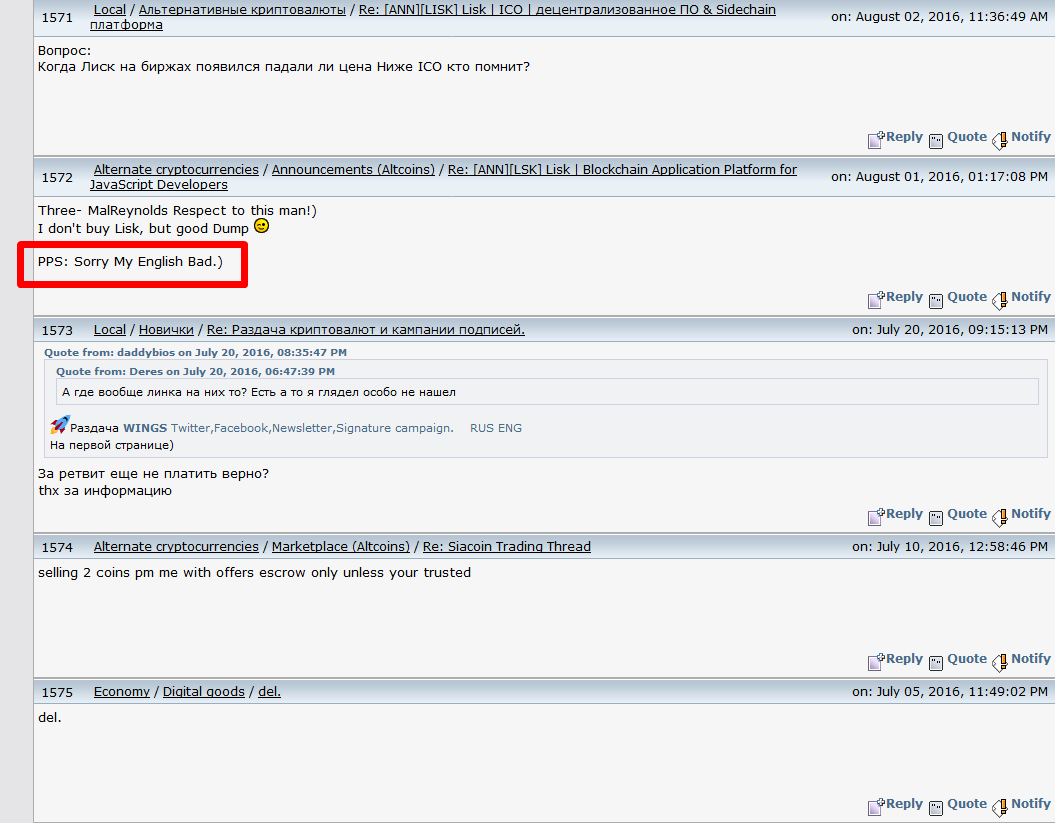This screenshot has height=823, width=1055.
Task: Click the Quote icon under post 1573
Action: click(x=936, y=517)
